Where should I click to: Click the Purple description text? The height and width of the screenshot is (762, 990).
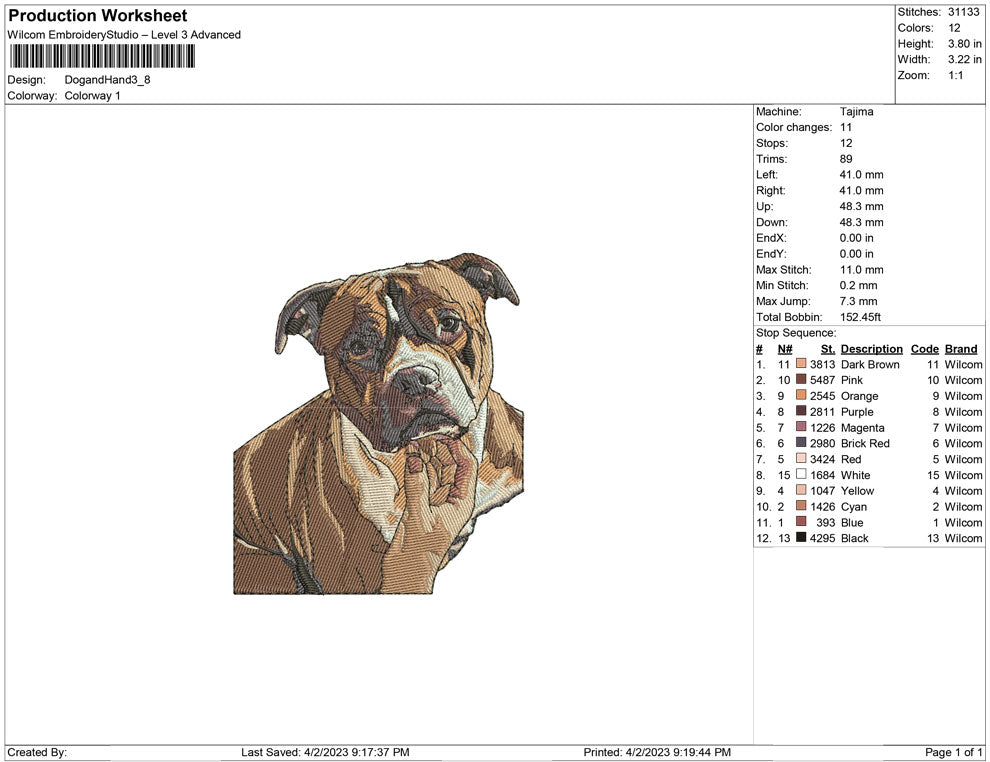tap(857, 412)
